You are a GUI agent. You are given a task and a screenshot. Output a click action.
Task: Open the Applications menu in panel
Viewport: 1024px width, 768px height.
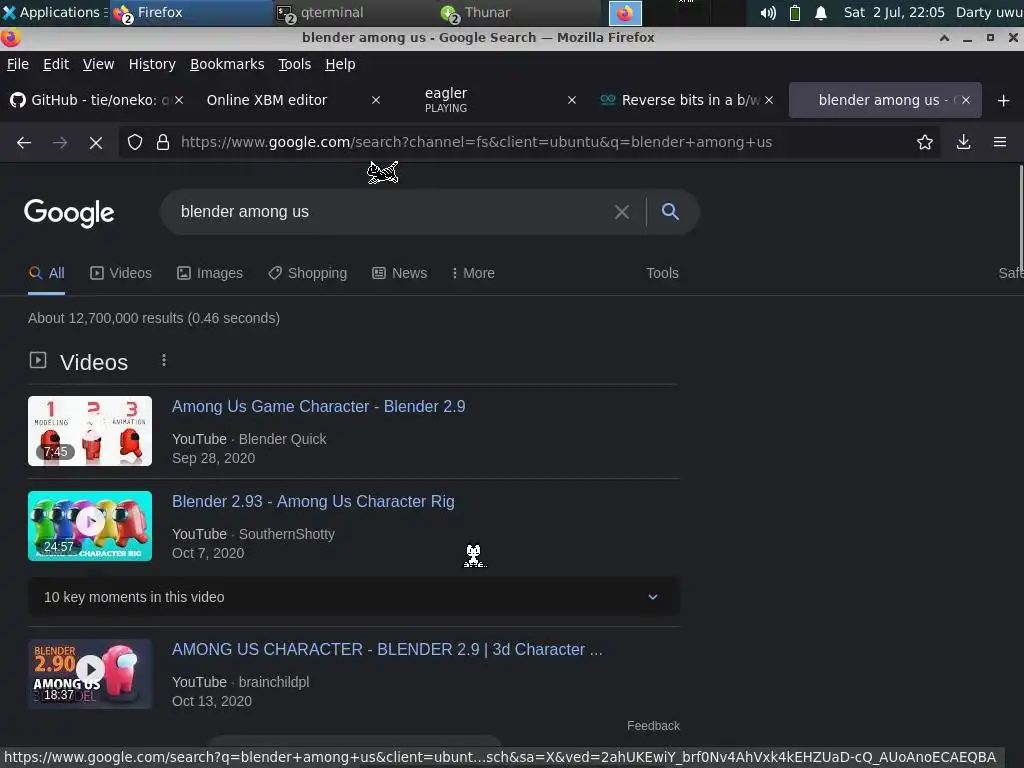pos(54,12)
